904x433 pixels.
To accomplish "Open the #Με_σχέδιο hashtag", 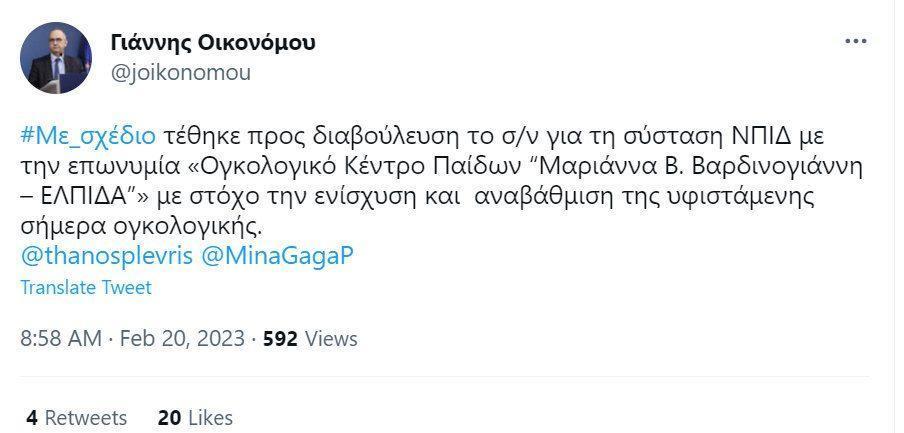I will coord(87,134).
